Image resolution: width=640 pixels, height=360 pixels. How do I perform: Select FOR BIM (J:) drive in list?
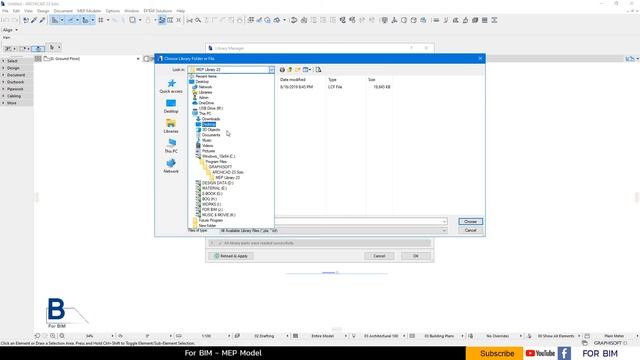click(x=212, y=209)
